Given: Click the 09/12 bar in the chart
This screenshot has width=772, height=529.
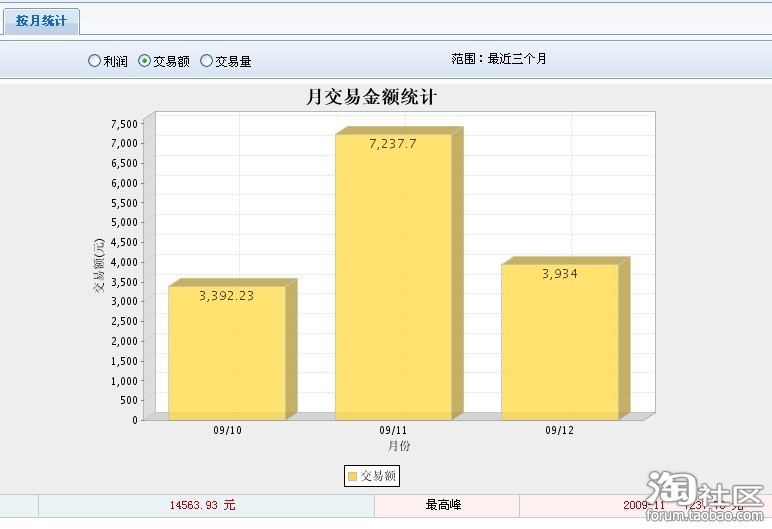Looking at the screenshot, I should click(559, 350).
